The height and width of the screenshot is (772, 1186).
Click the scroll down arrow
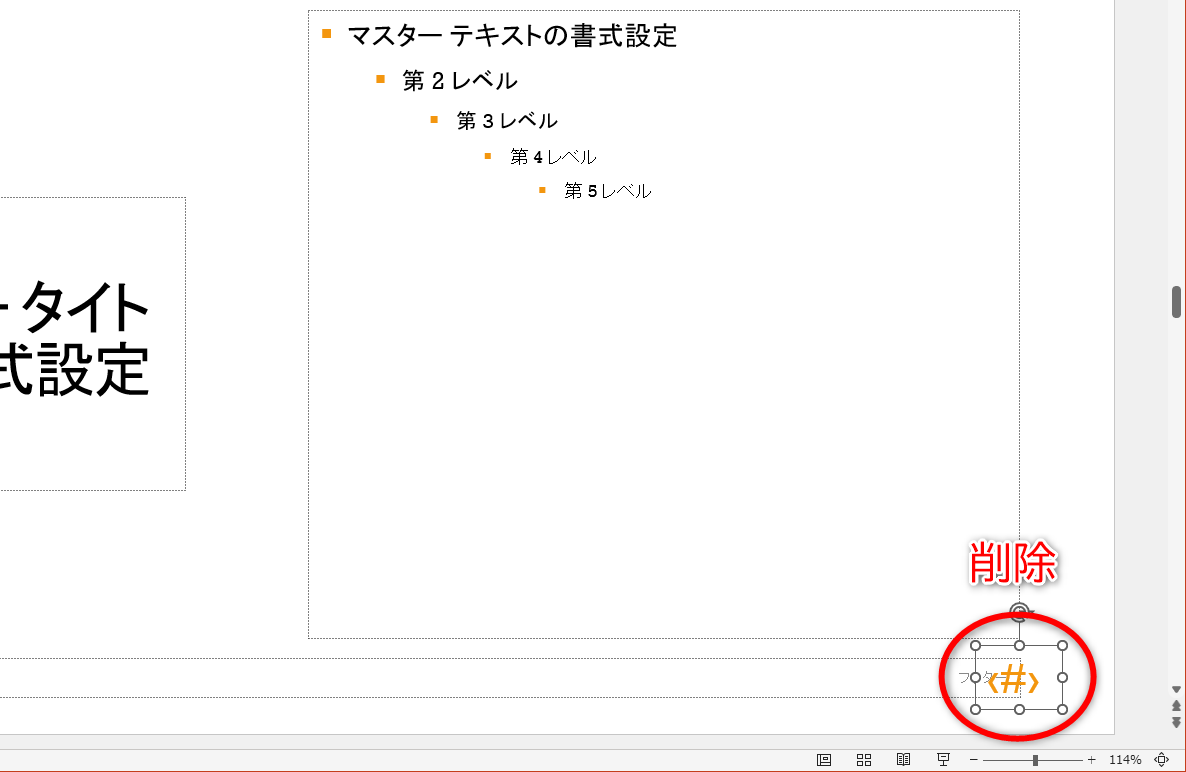coord(1176,690)
